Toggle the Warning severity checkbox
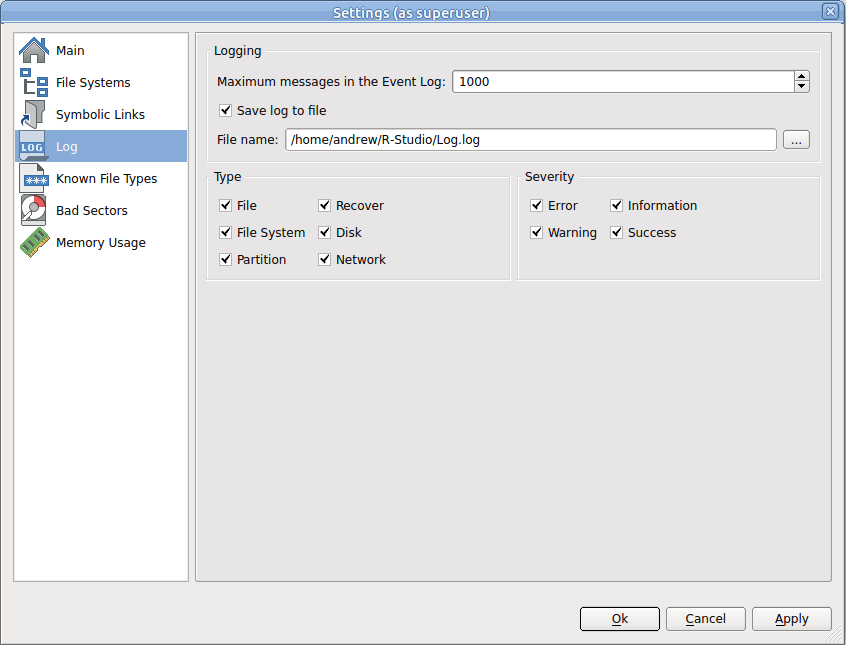Image resolution: width=846 pixels, height=645 pixels. [537, 233]
